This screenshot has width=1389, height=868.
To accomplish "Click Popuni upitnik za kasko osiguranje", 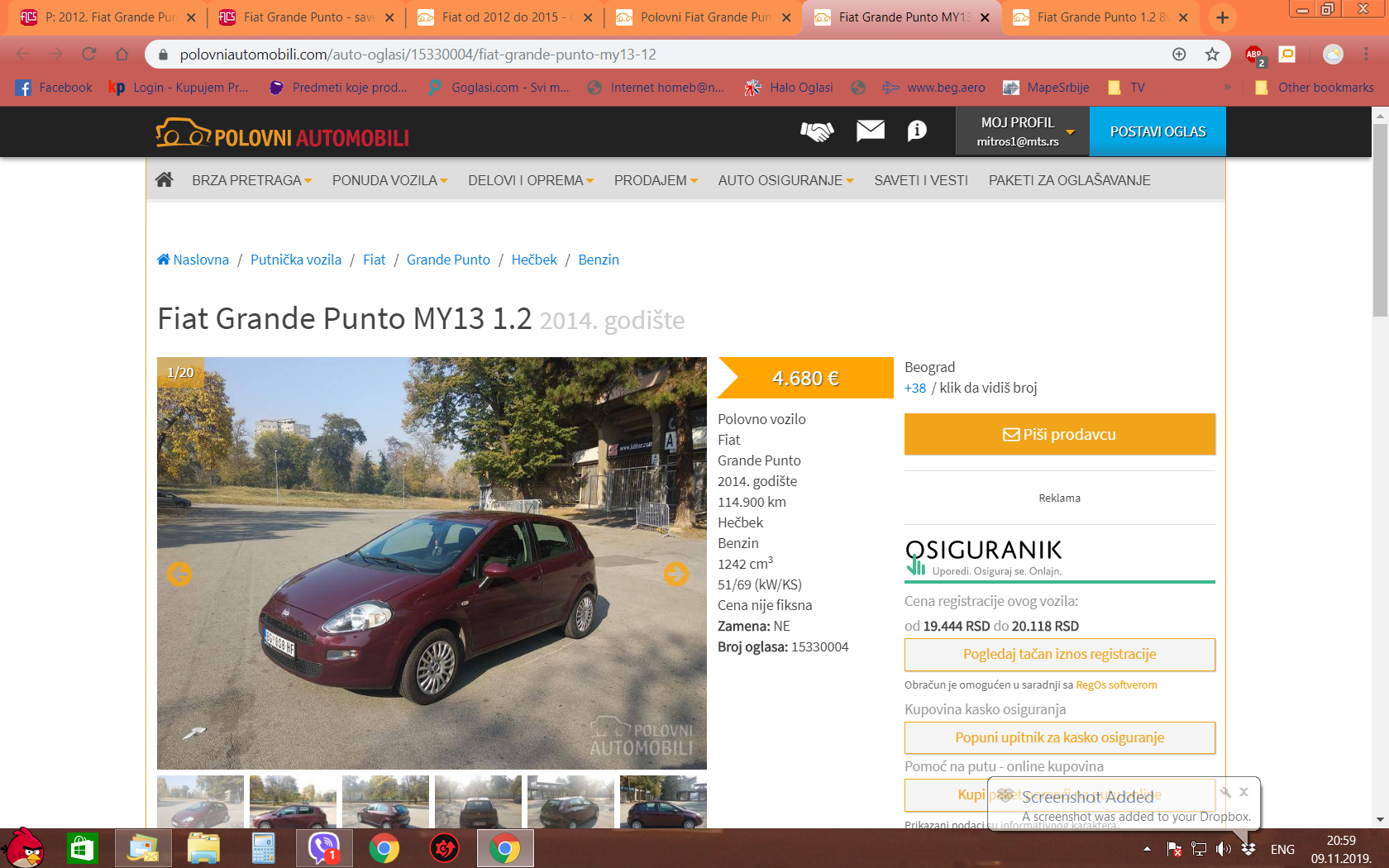I will click(1060, 737).
